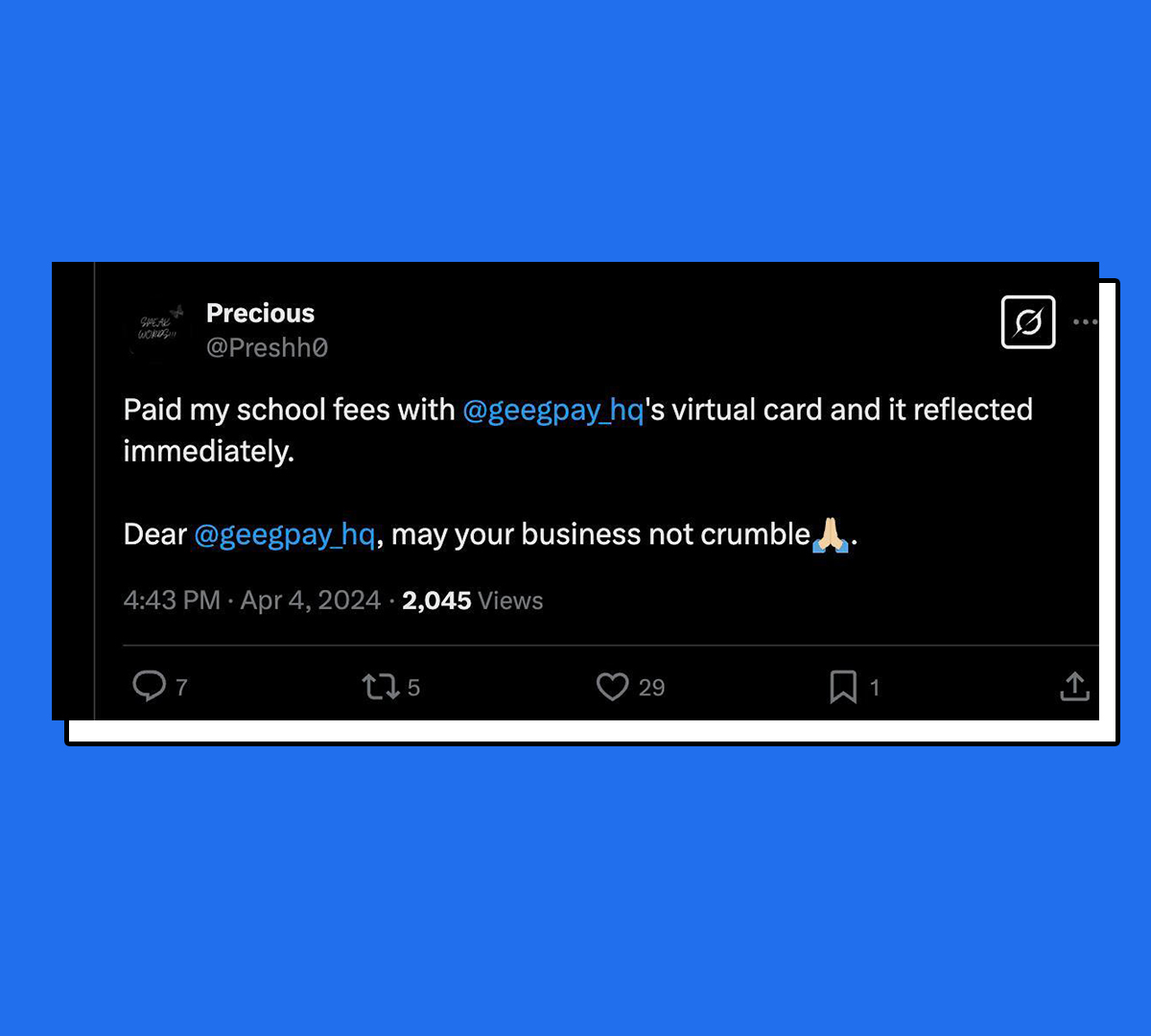Click the reply count 7
Viewport: 1151px width, 1036px height.
coord(181,687)
